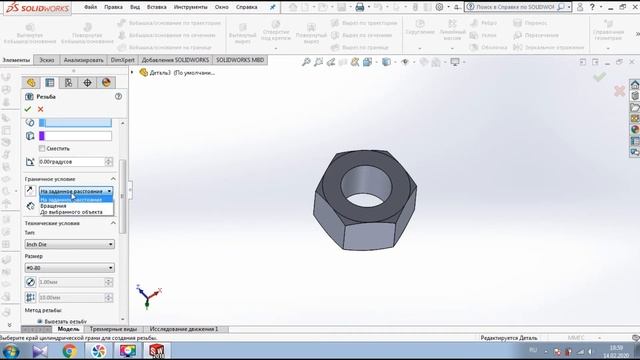Click the 0.00градусов angle field

[x=72, y=162]
